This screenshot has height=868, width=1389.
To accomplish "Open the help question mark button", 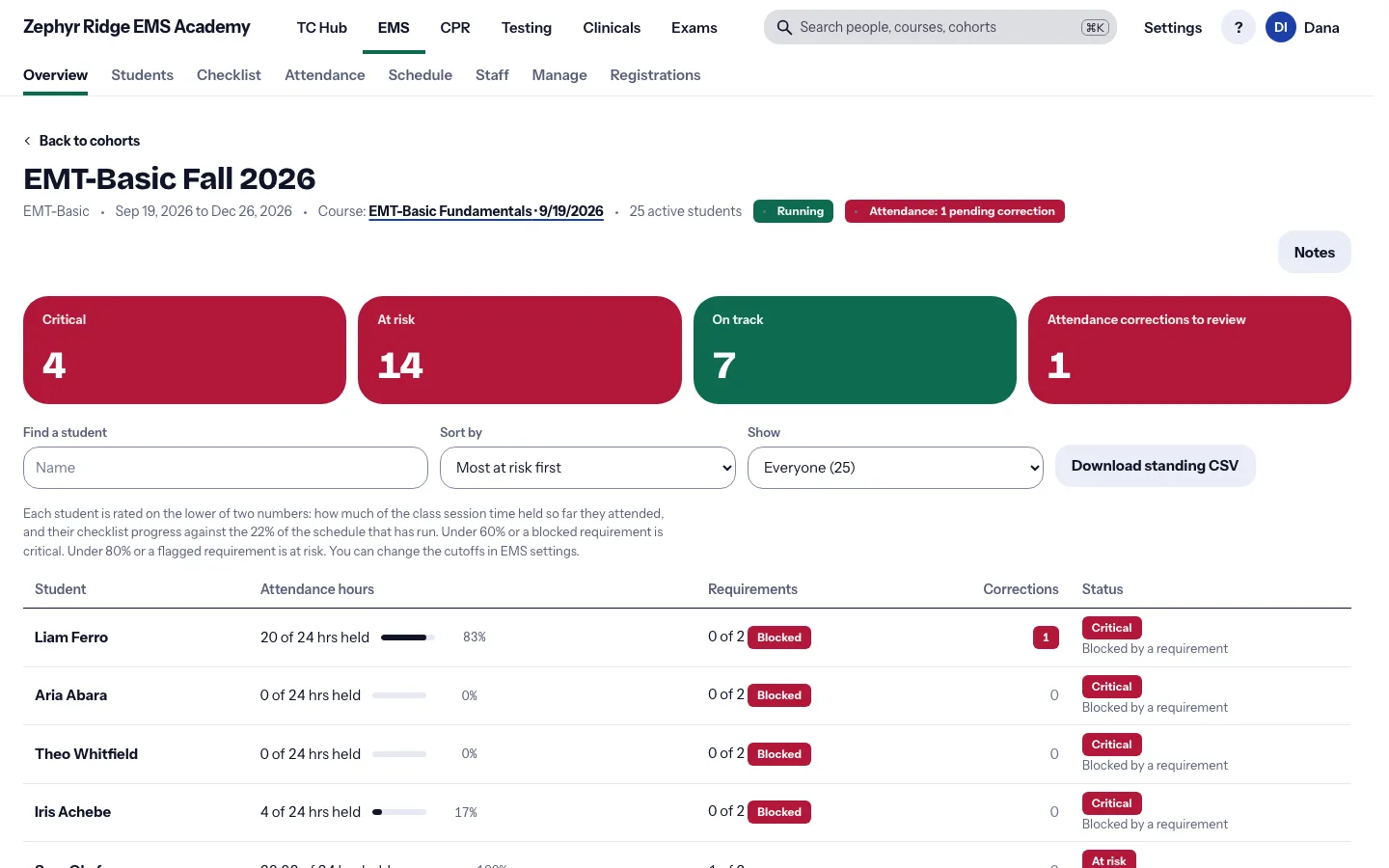I will [1239, 27].
